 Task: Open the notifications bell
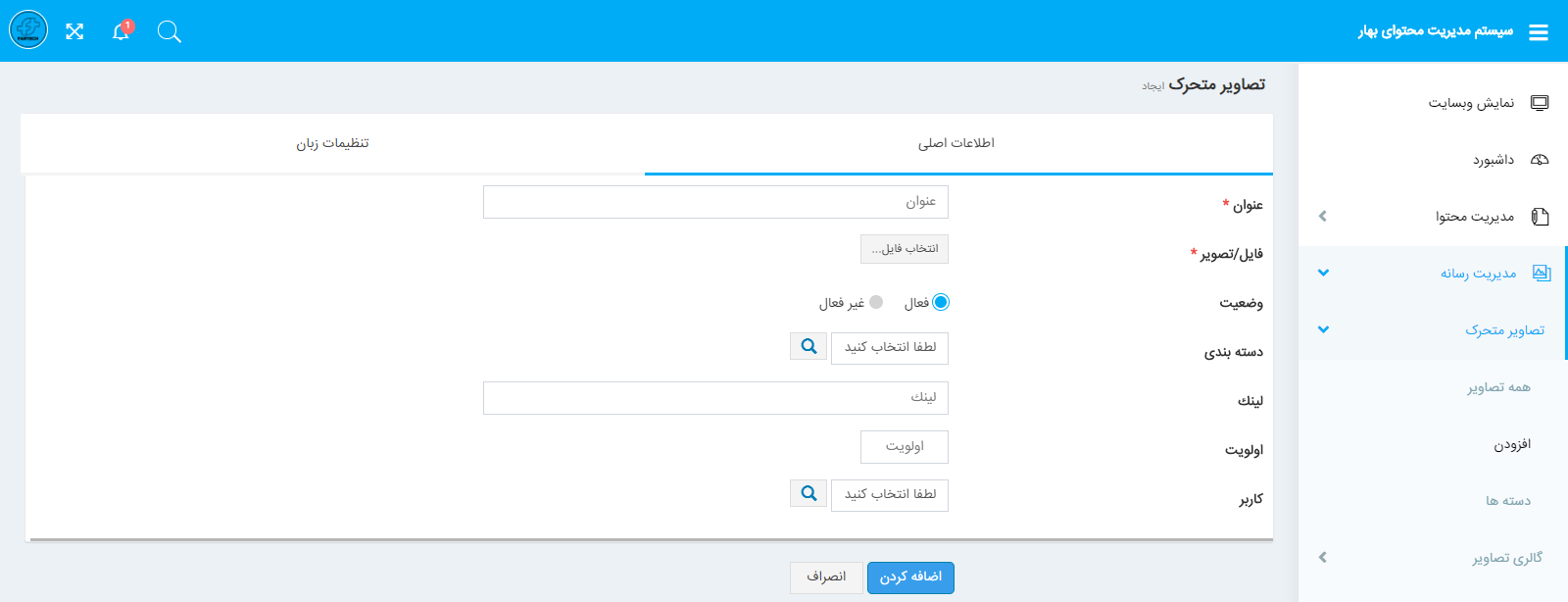(121, 31)
